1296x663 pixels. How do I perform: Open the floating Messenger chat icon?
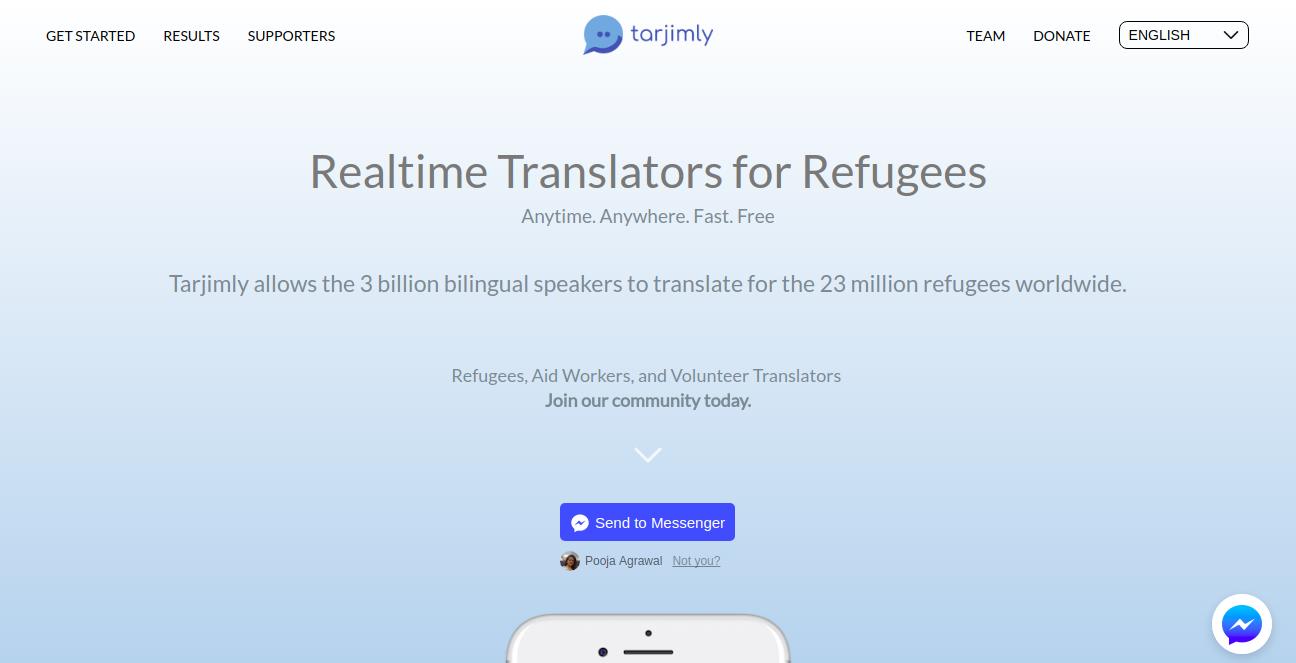(x=1241, y=625)
